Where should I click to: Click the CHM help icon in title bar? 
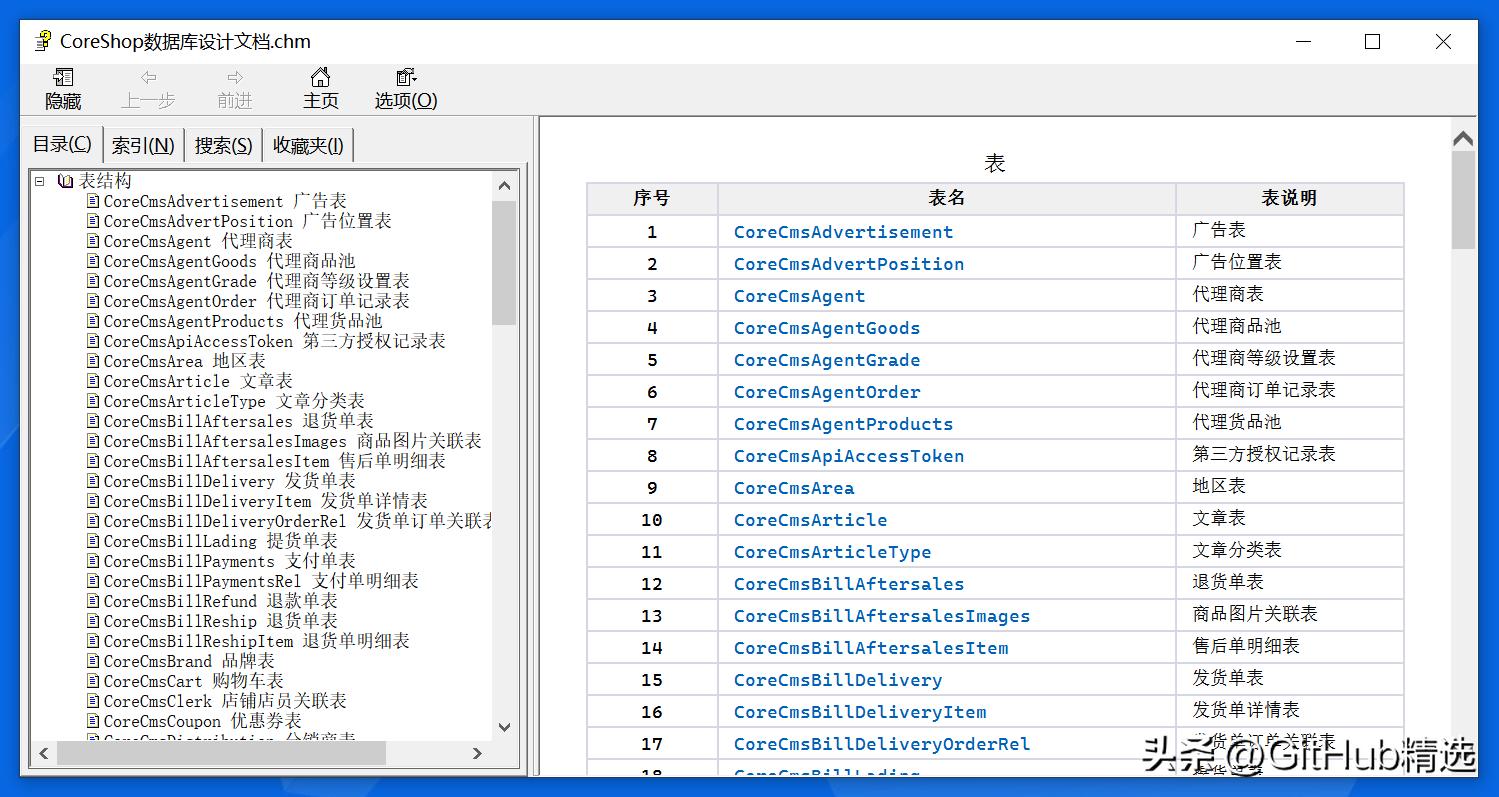[43, 41]
